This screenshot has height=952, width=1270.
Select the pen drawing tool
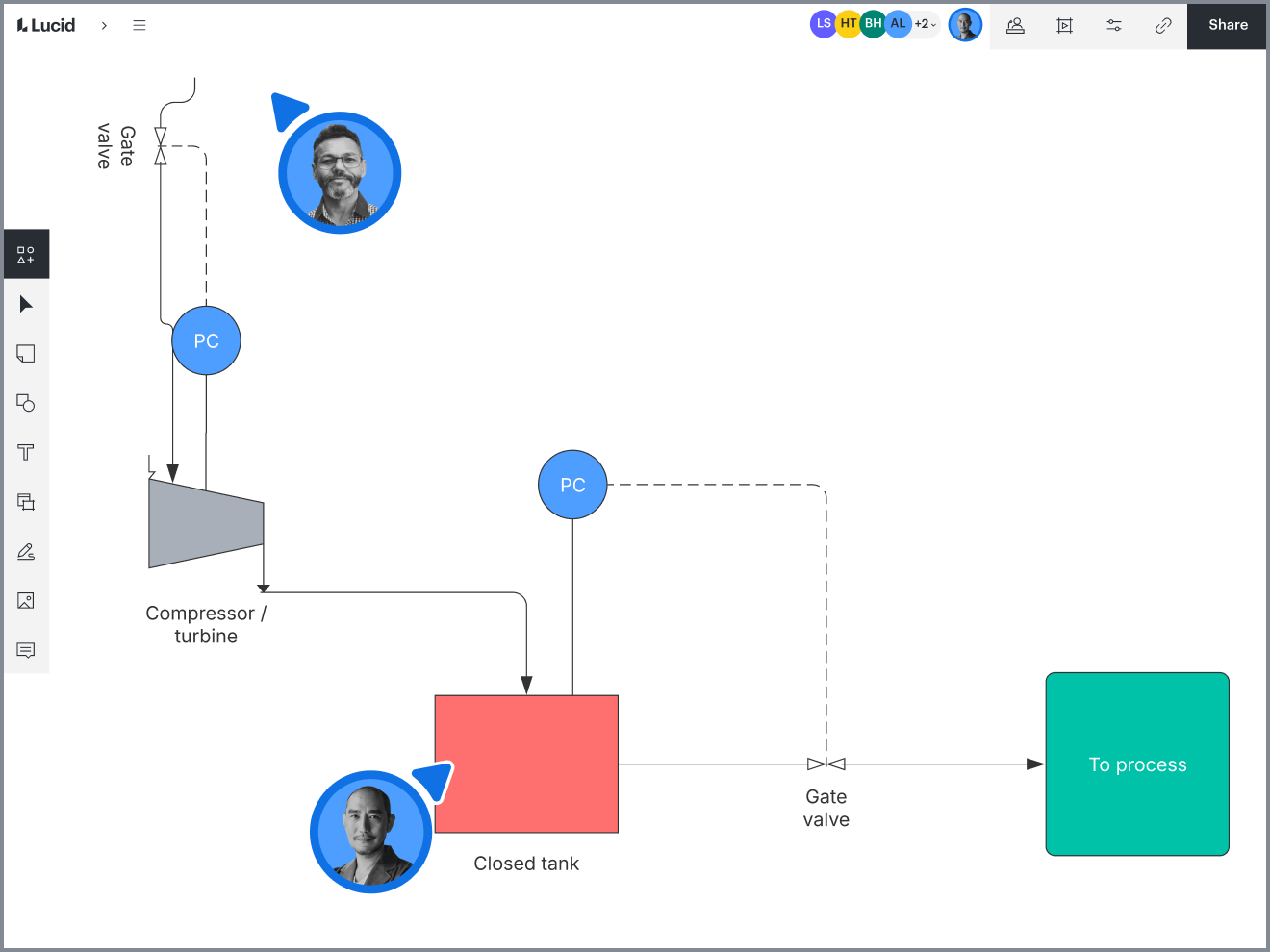click(26, 551)
